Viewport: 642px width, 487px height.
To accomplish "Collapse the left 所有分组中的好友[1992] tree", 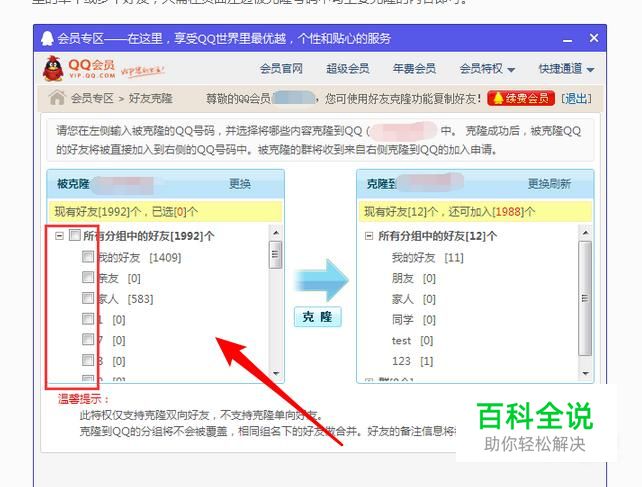I will coord(60,236).
